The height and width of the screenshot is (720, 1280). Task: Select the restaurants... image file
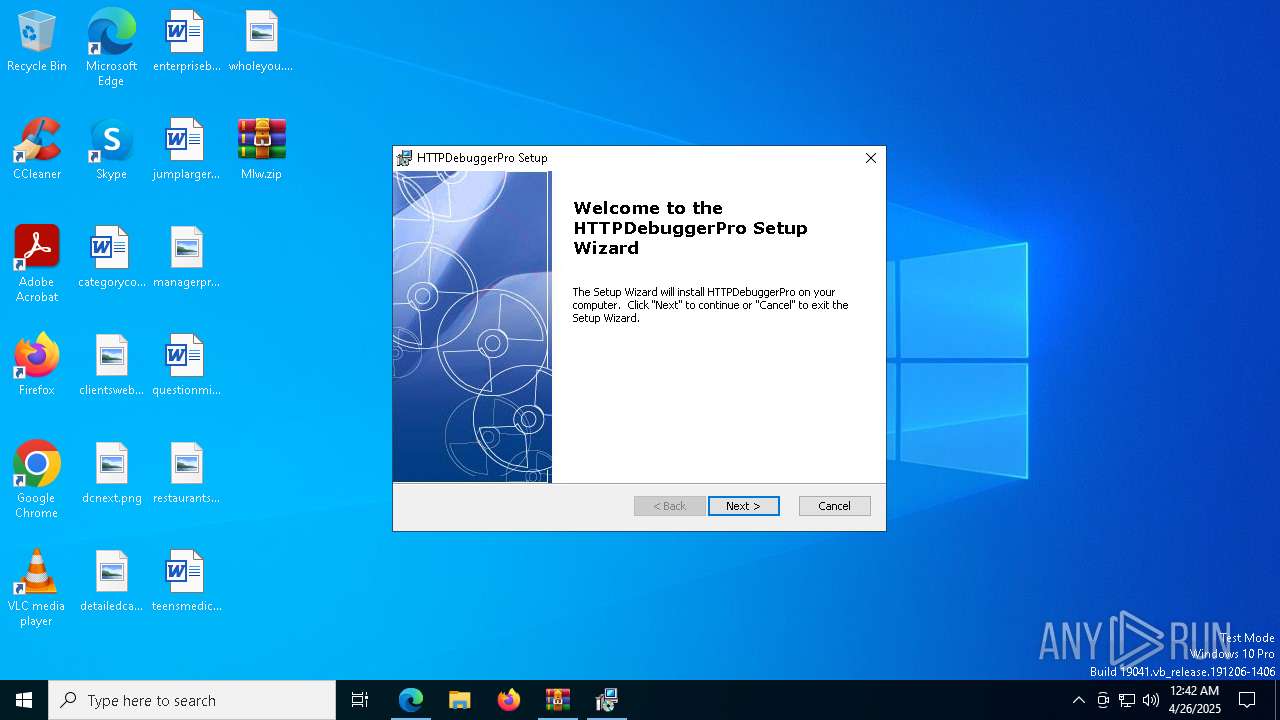[186, 474]
